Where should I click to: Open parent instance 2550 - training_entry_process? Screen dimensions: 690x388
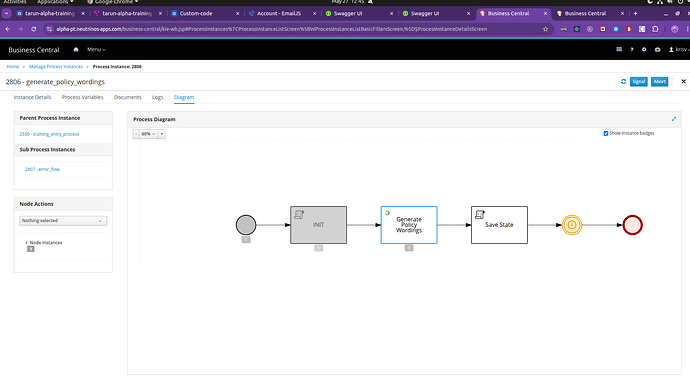[49, 134]
